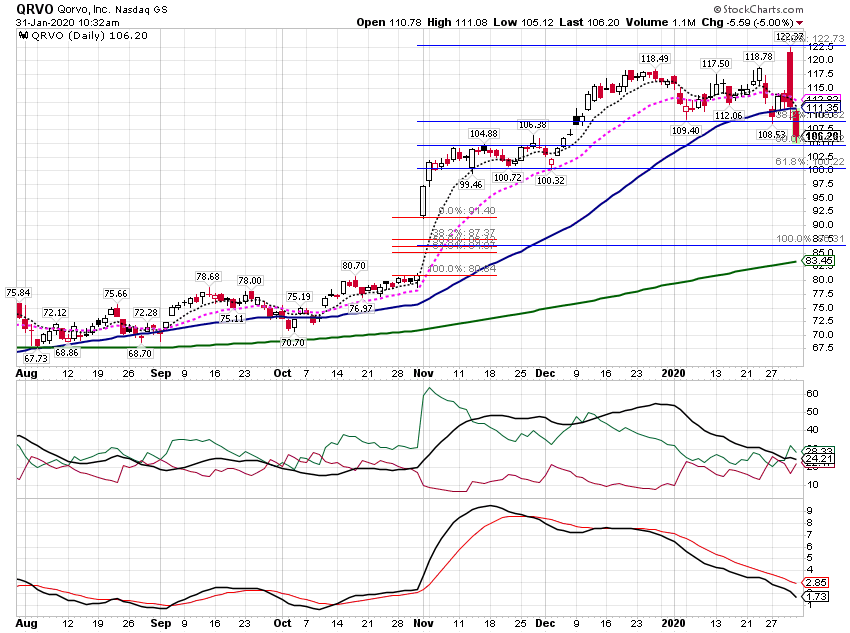This screenshot has width=850, height=633.
Task: Click the 67.73 August low label
Action: pyautogui.click(x=36, y=358)
